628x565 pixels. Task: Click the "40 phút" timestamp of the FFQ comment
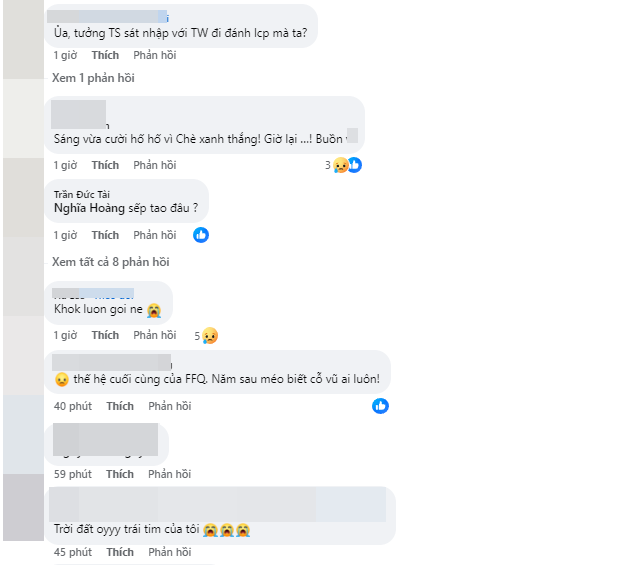click(x=73, y=406)
